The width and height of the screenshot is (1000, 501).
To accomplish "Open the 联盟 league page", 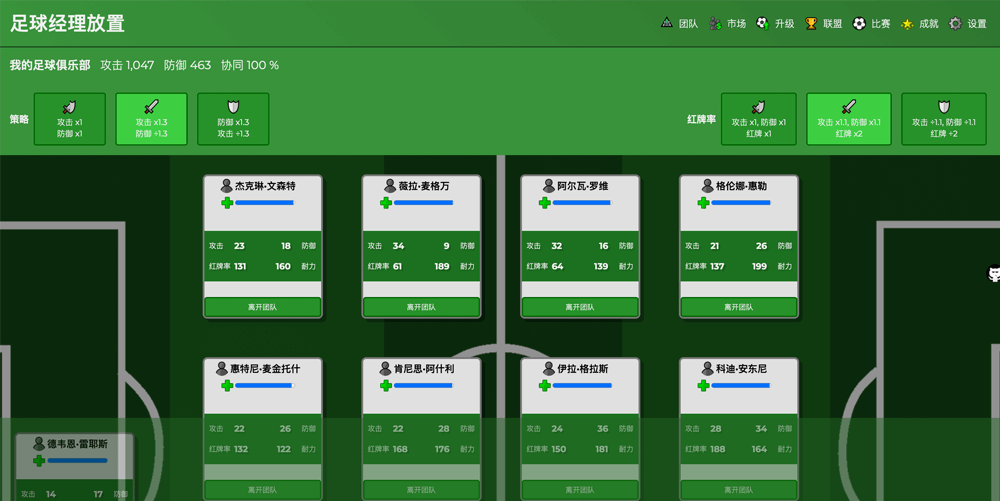I will pyautogui.click(x=823, y=24).
